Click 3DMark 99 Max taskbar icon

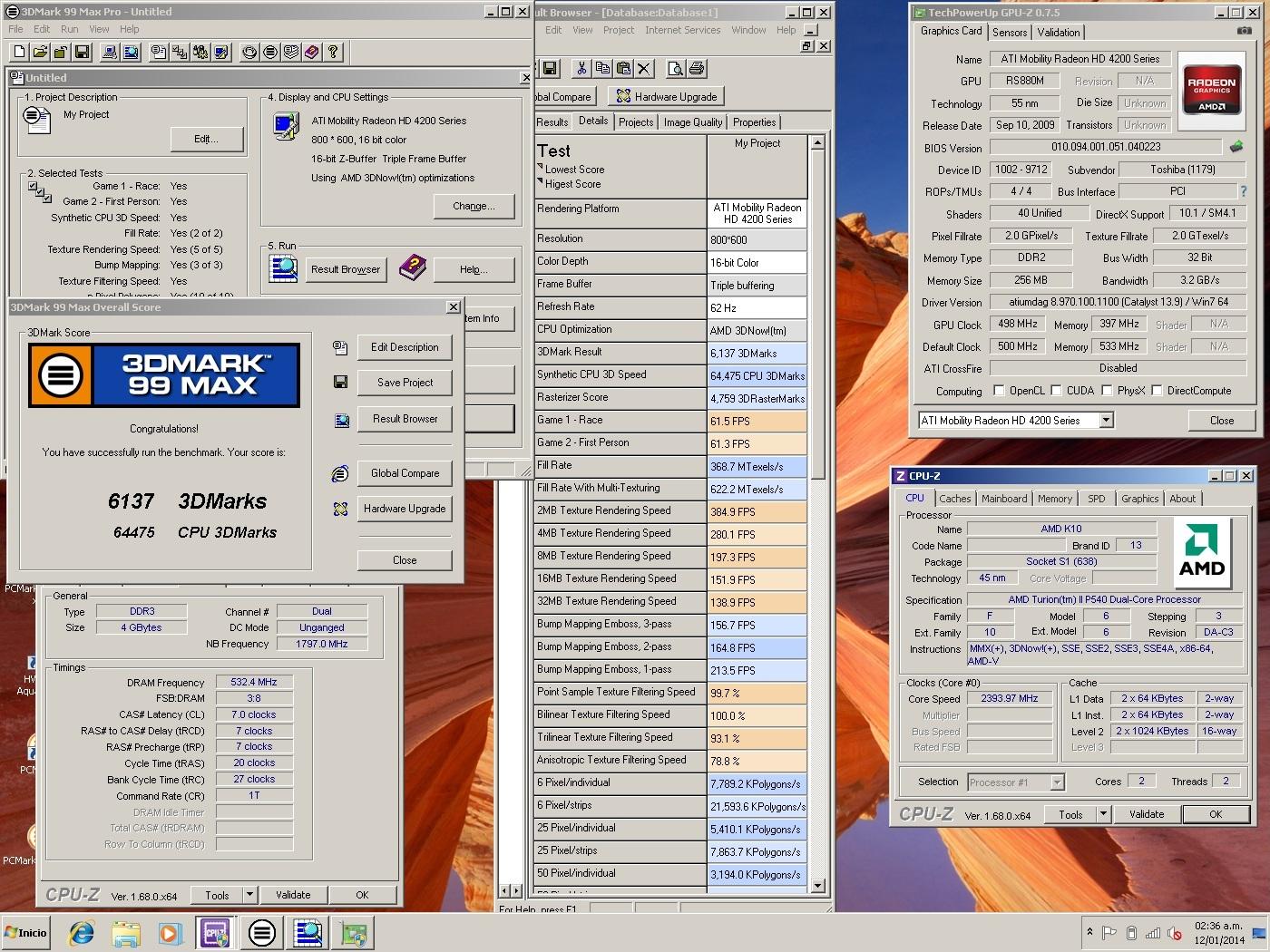[x=262, y=932]
